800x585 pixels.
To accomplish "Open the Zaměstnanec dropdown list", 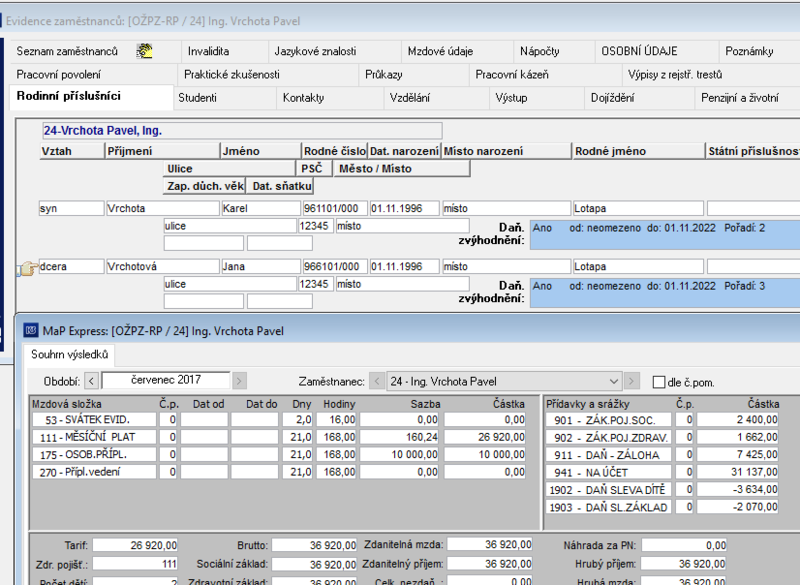I will [x=614, y=381].
